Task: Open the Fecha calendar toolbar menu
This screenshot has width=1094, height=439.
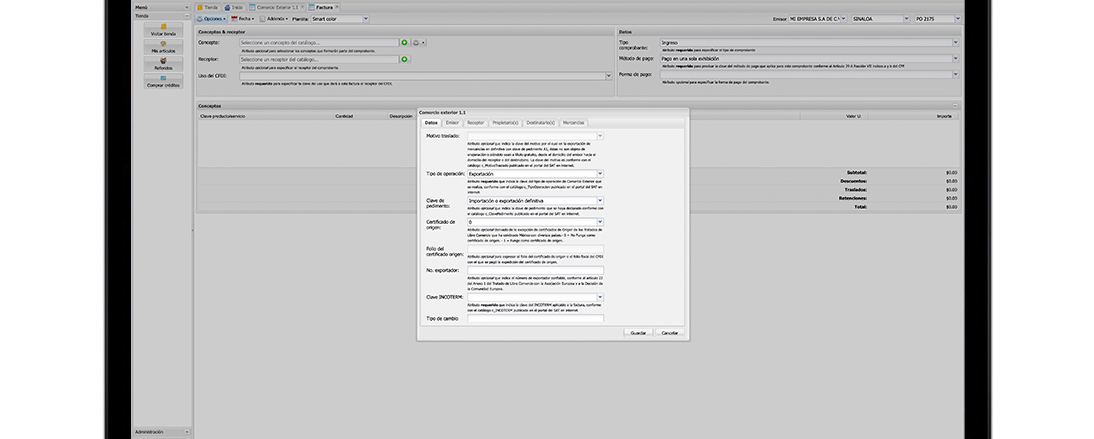Action: tap(242, 18)
